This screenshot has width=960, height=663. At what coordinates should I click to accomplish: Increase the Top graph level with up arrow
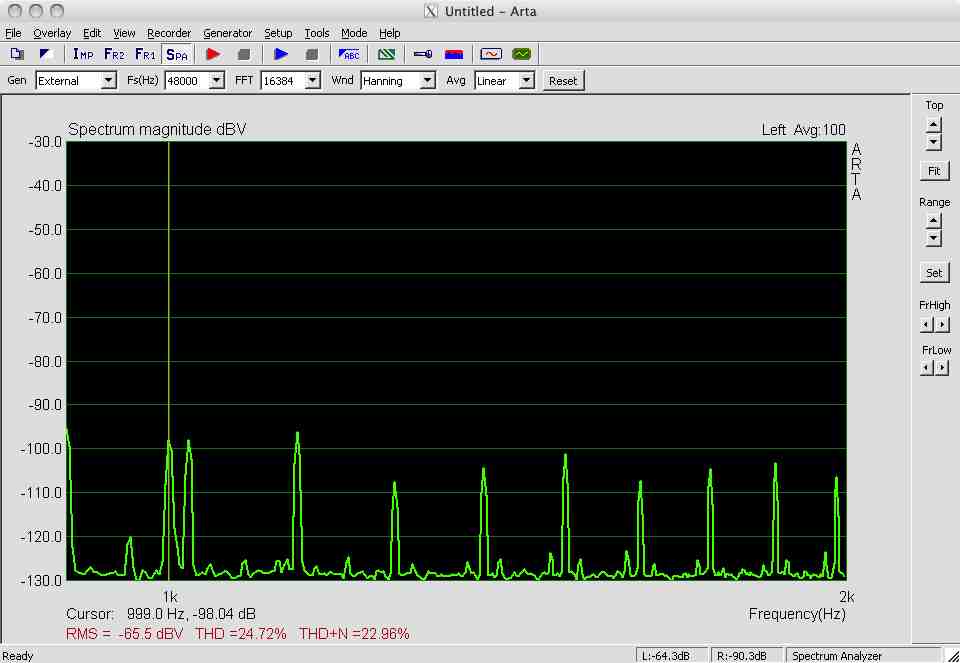pos(934,125)
